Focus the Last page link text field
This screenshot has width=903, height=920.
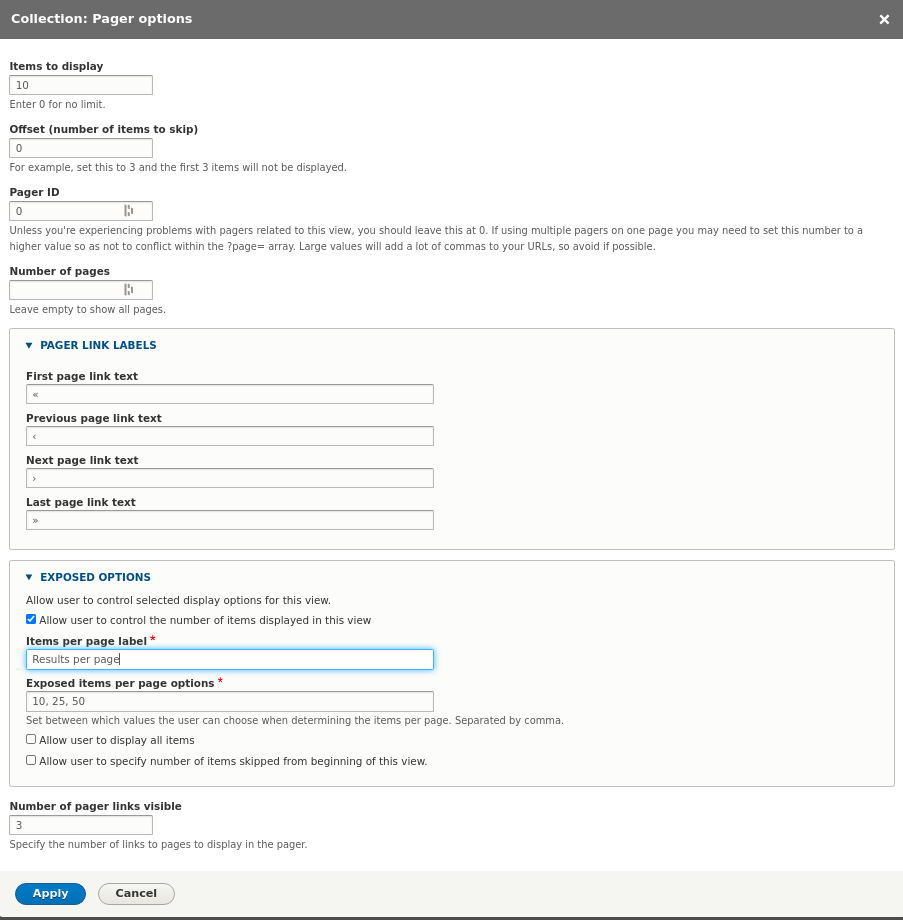pyautogui.click(x=230, y=520)
